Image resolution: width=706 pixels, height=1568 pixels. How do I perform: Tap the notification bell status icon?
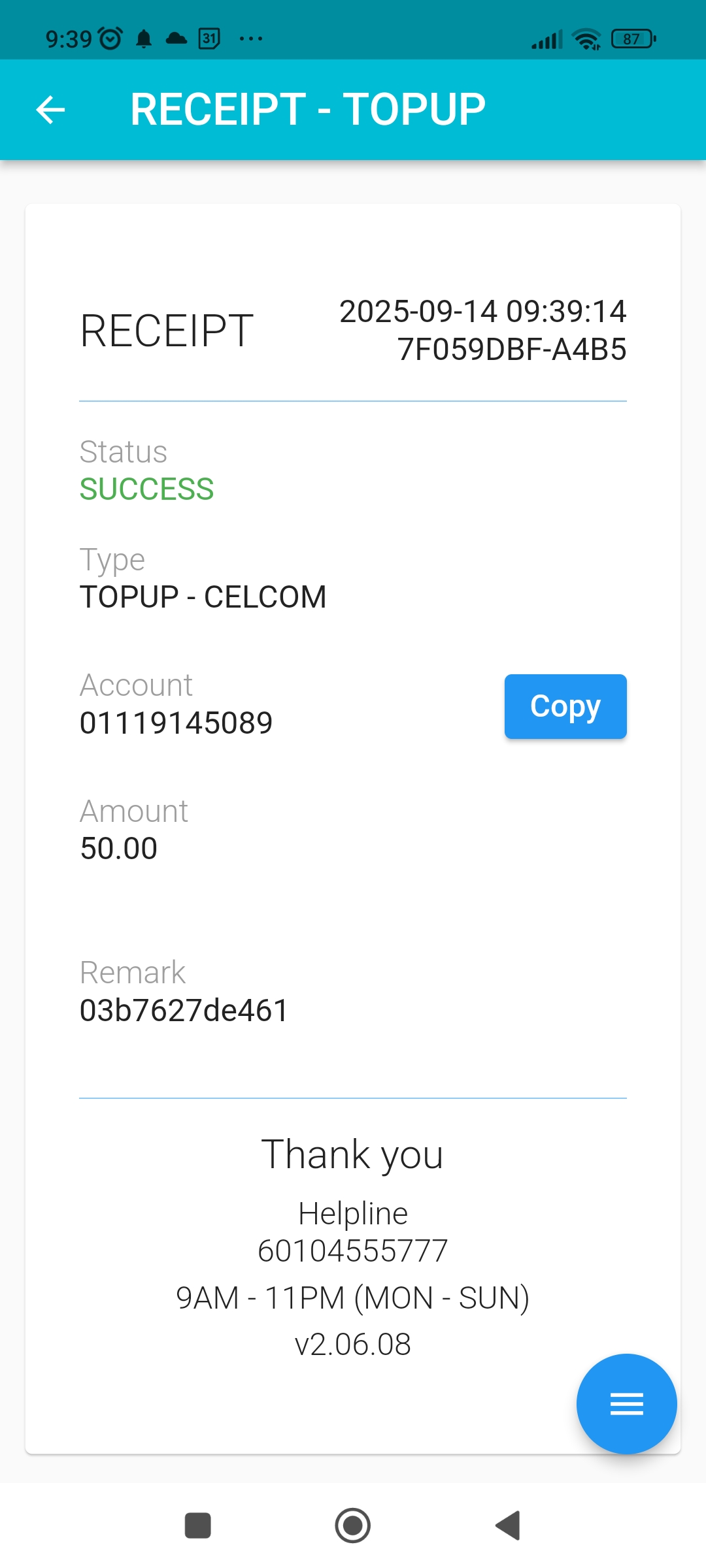(x=144, y=39)
